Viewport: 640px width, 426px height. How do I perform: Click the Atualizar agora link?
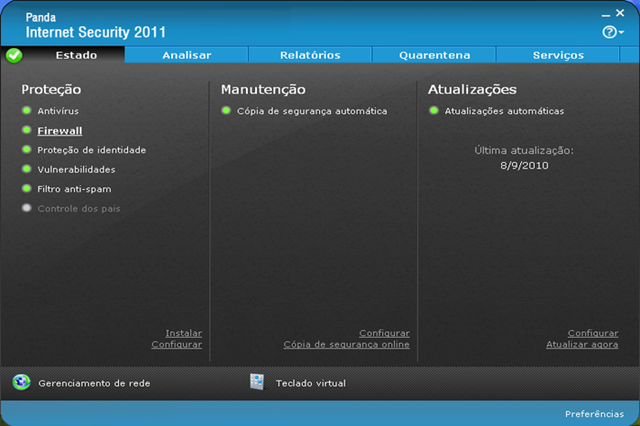click(582, 344)
